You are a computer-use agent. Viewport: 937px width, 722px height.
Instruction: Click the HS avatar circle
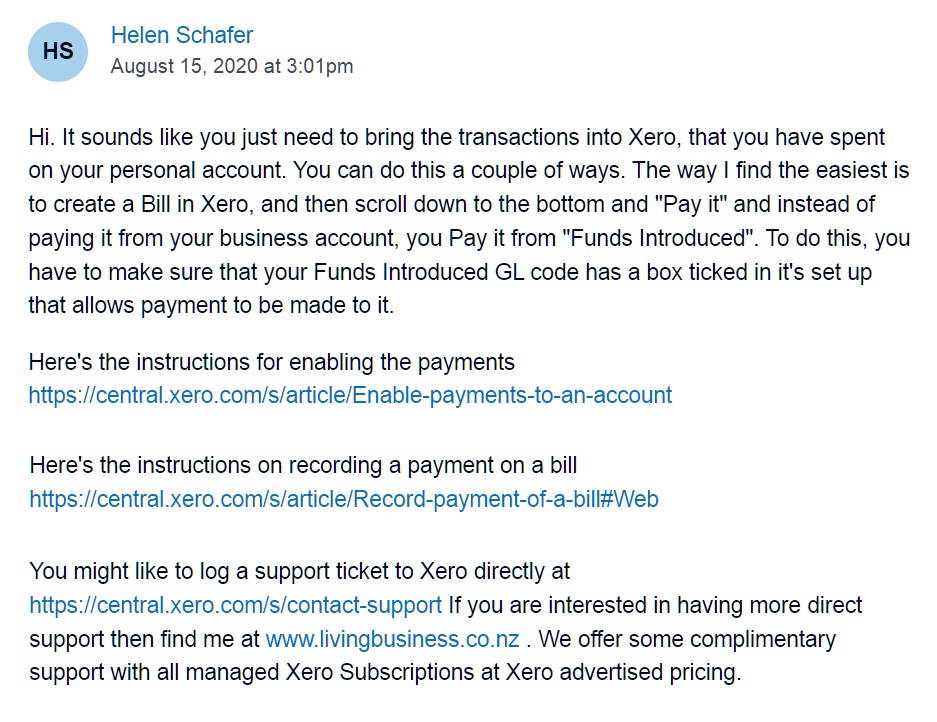58,51
